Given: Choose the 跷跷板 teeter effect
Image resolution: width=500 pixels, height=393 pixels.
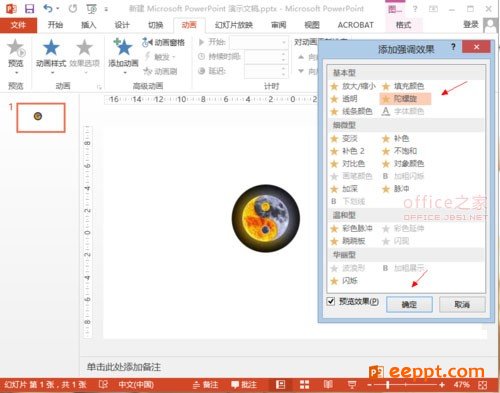Looking at the screenshot, I should (348, 241).
